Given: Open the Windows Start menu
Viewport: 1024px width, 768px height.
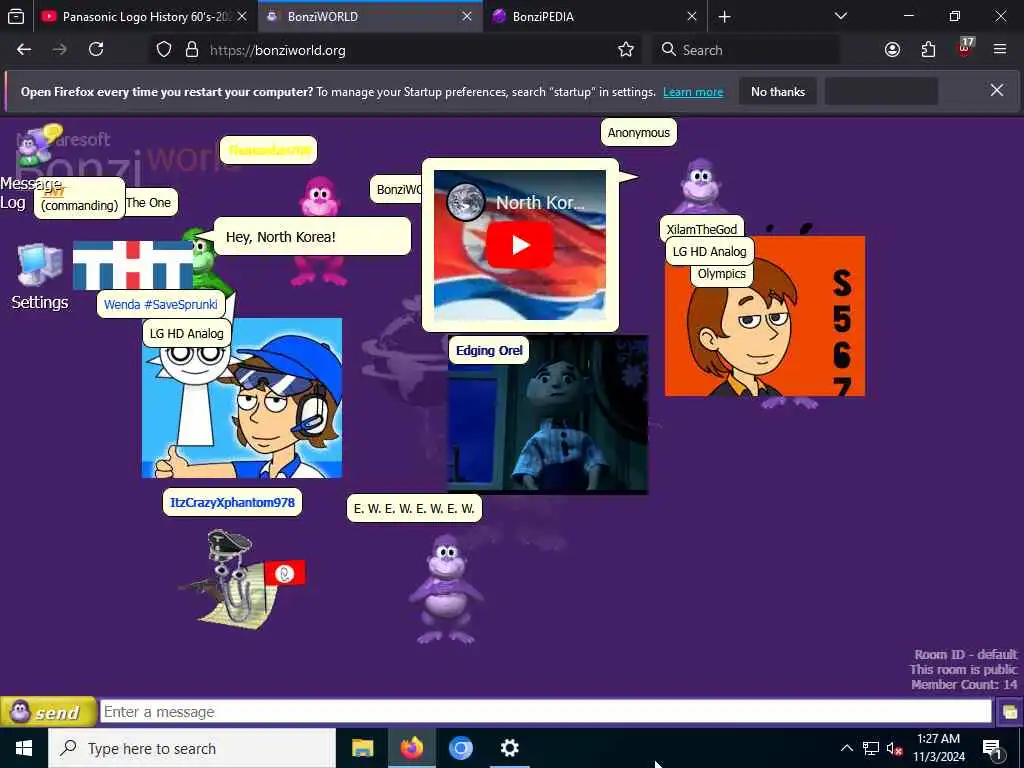Looking at the screenshot, I should tap(24, 748).
